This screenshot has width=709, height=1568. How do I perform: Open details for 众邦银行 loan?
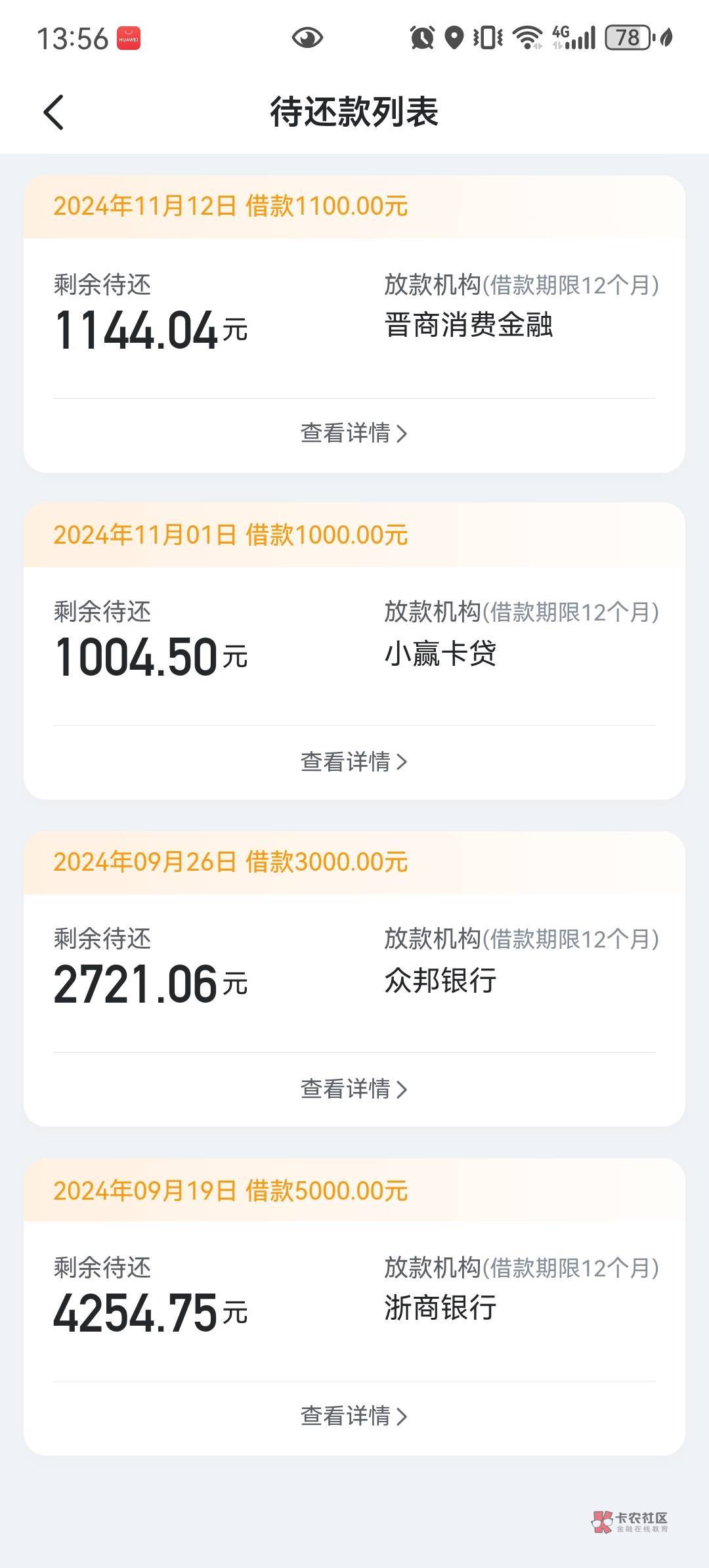coord(354,1089)
